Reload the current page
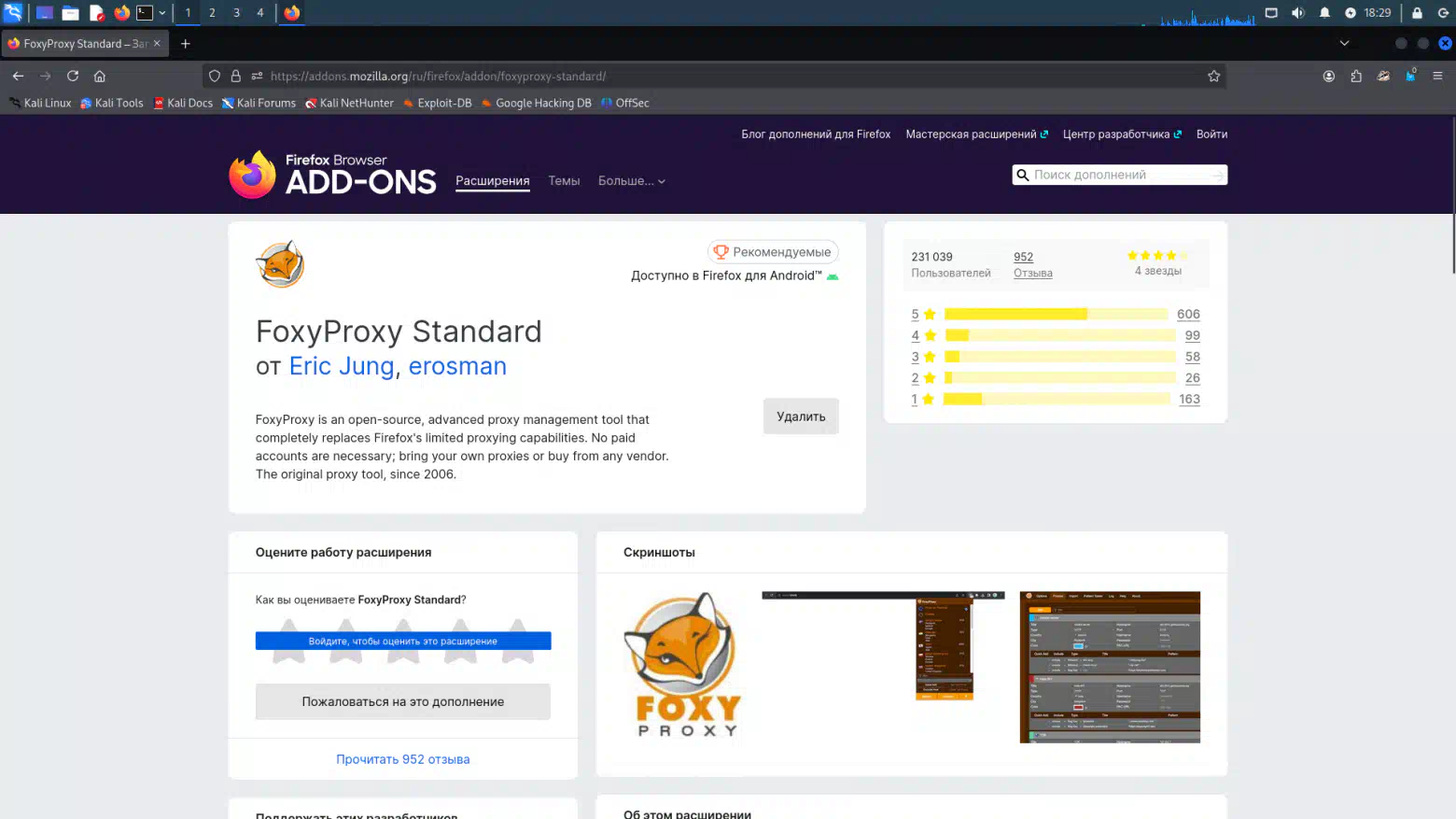Viewport: 1456px width, 819px height. point(73,76)
